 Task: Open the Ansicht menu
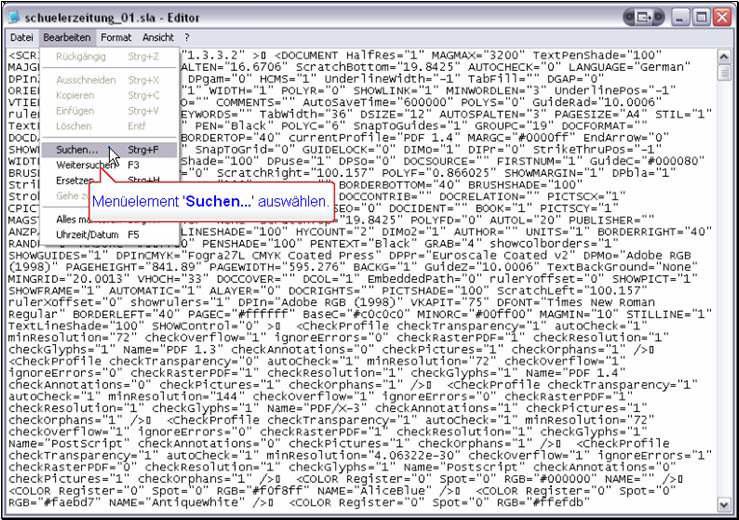(157, 37)
